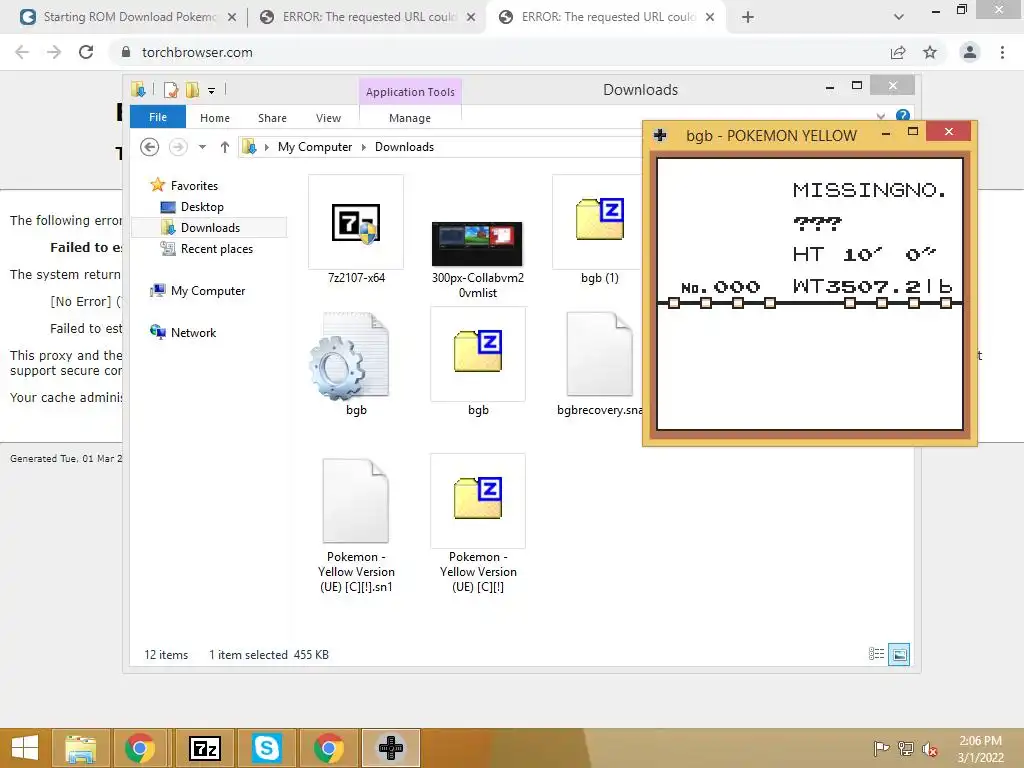Close the middle ERROR requested URL tab

[471, 18]
